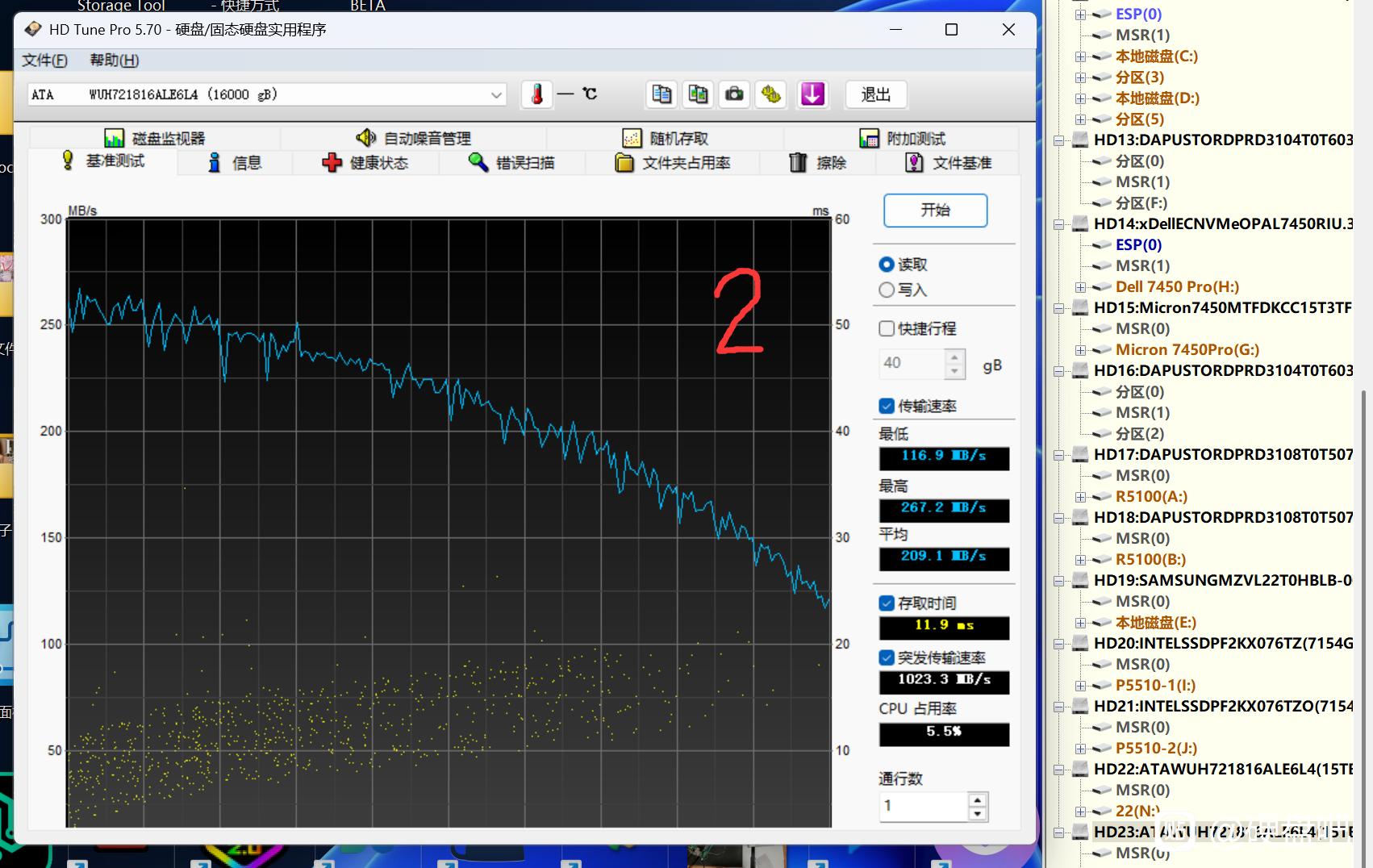This screenshot has height=868, width=1373.
Task: Click the partition icon beside P5510-1(I:)
Action: click(x=1101, y=685)
